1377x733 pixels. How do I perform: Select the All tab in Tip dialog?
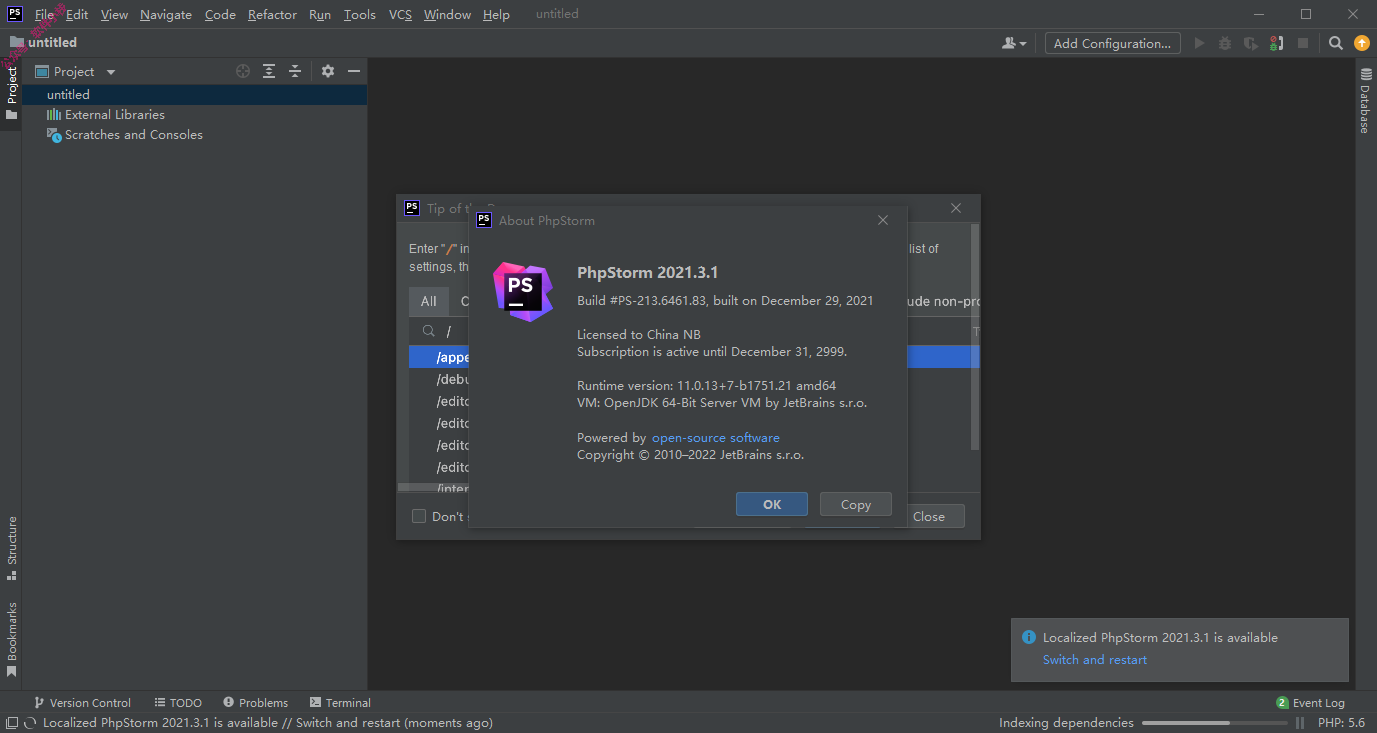pyautogui.click(x=429, y=301)
